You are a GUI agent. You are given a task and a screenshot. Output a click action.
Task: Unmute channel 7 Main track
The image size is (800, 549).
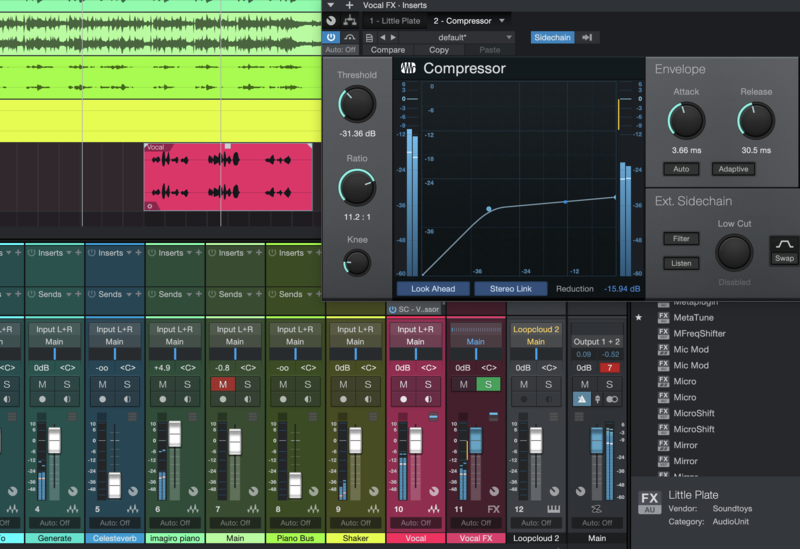tap(223, 384)
